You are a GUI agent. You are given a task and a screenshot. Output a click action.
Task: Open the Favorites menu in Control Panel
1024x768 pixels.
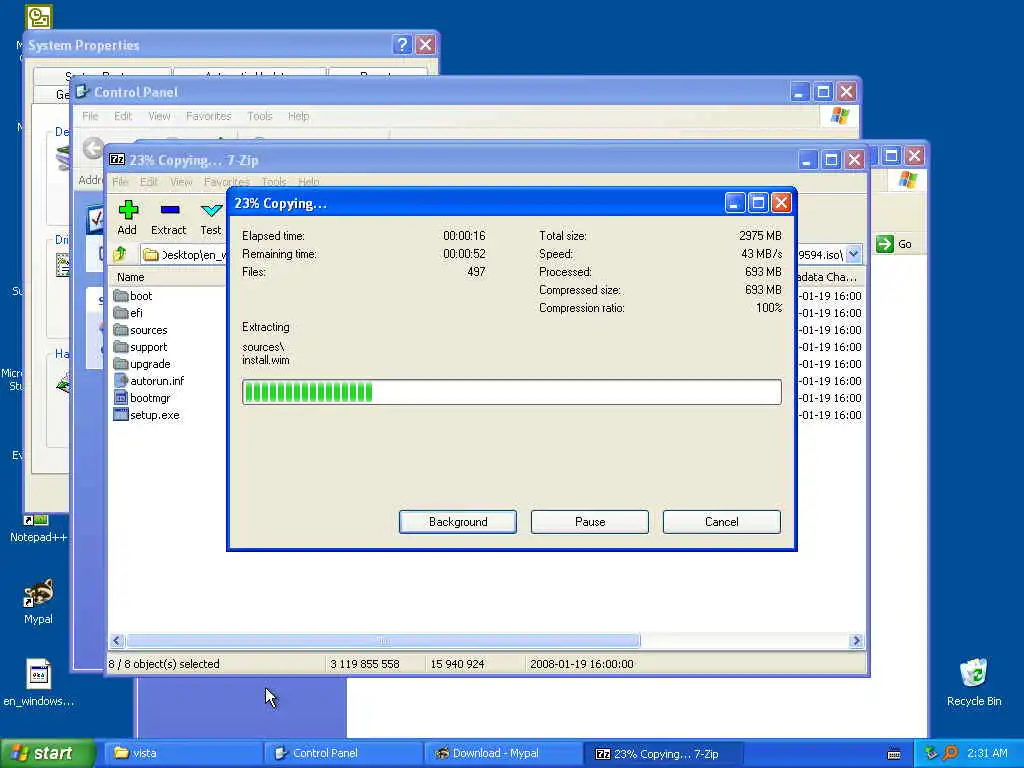(x=208, y=116)
